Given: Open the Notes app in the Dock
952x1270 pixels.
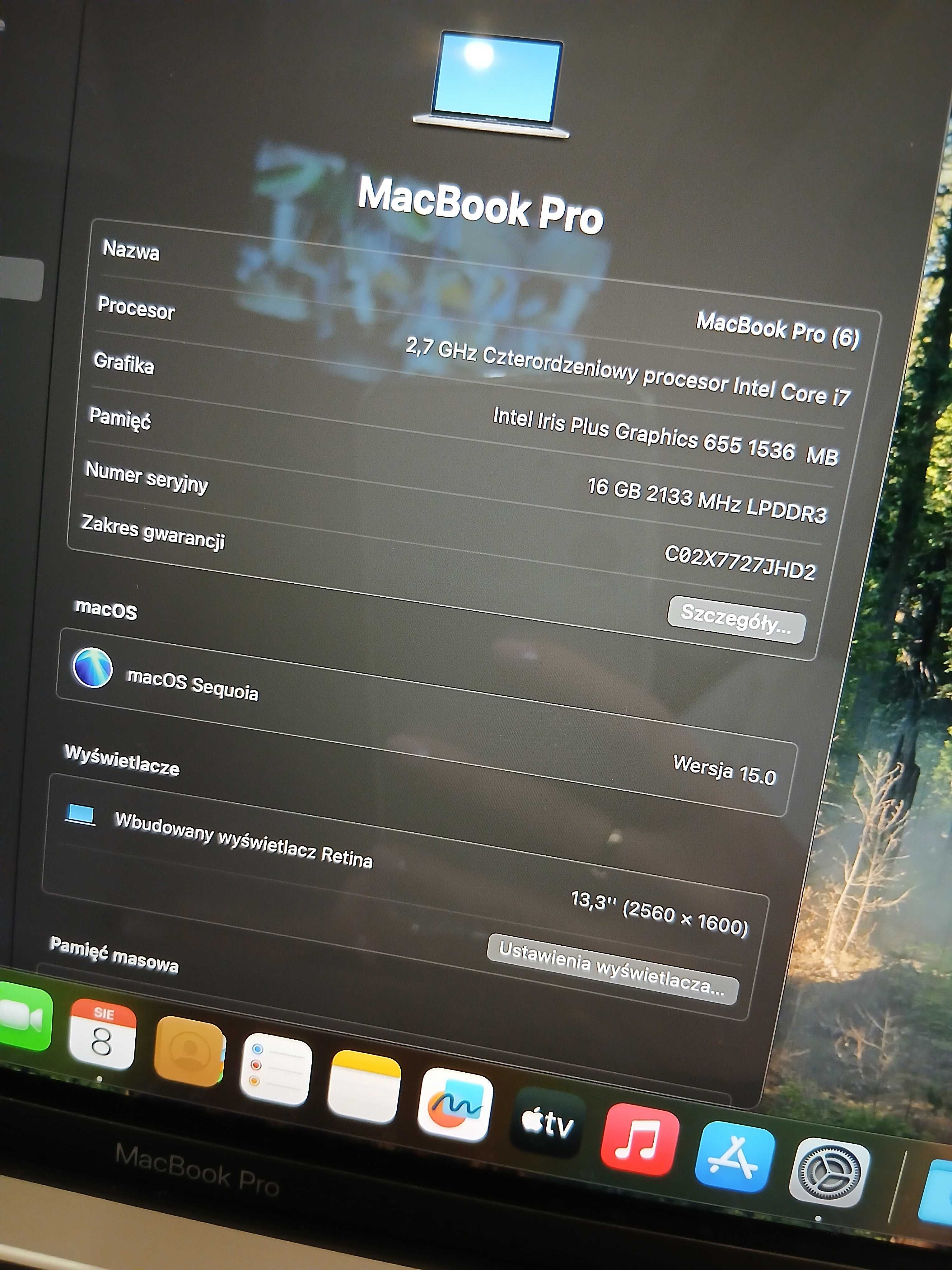Looking at the screenshot, I should tap(364, 1087).
